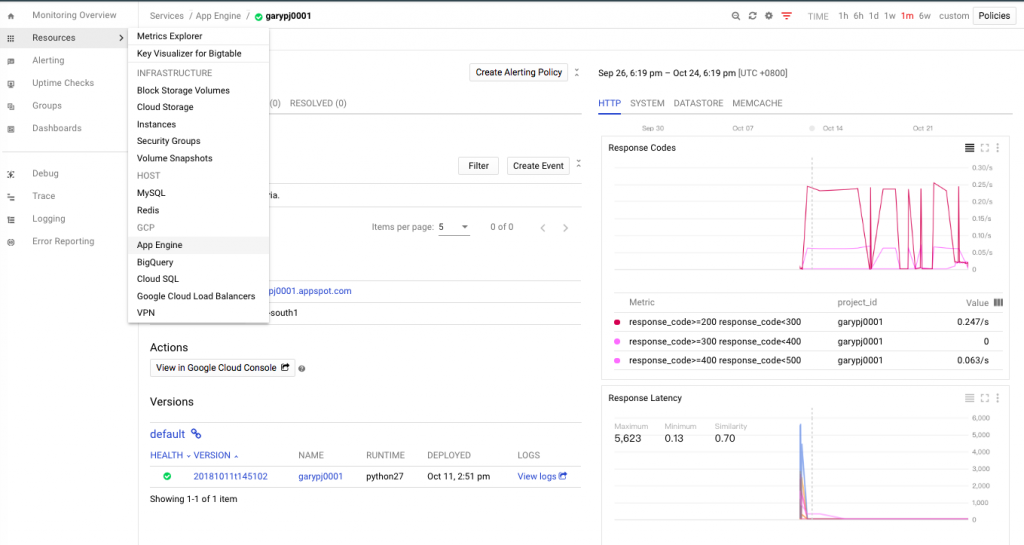This screenshot has width=1024, height=545.
Task: Choose the custom time range option
Action: pyautogui.click(x=954, y=16)
